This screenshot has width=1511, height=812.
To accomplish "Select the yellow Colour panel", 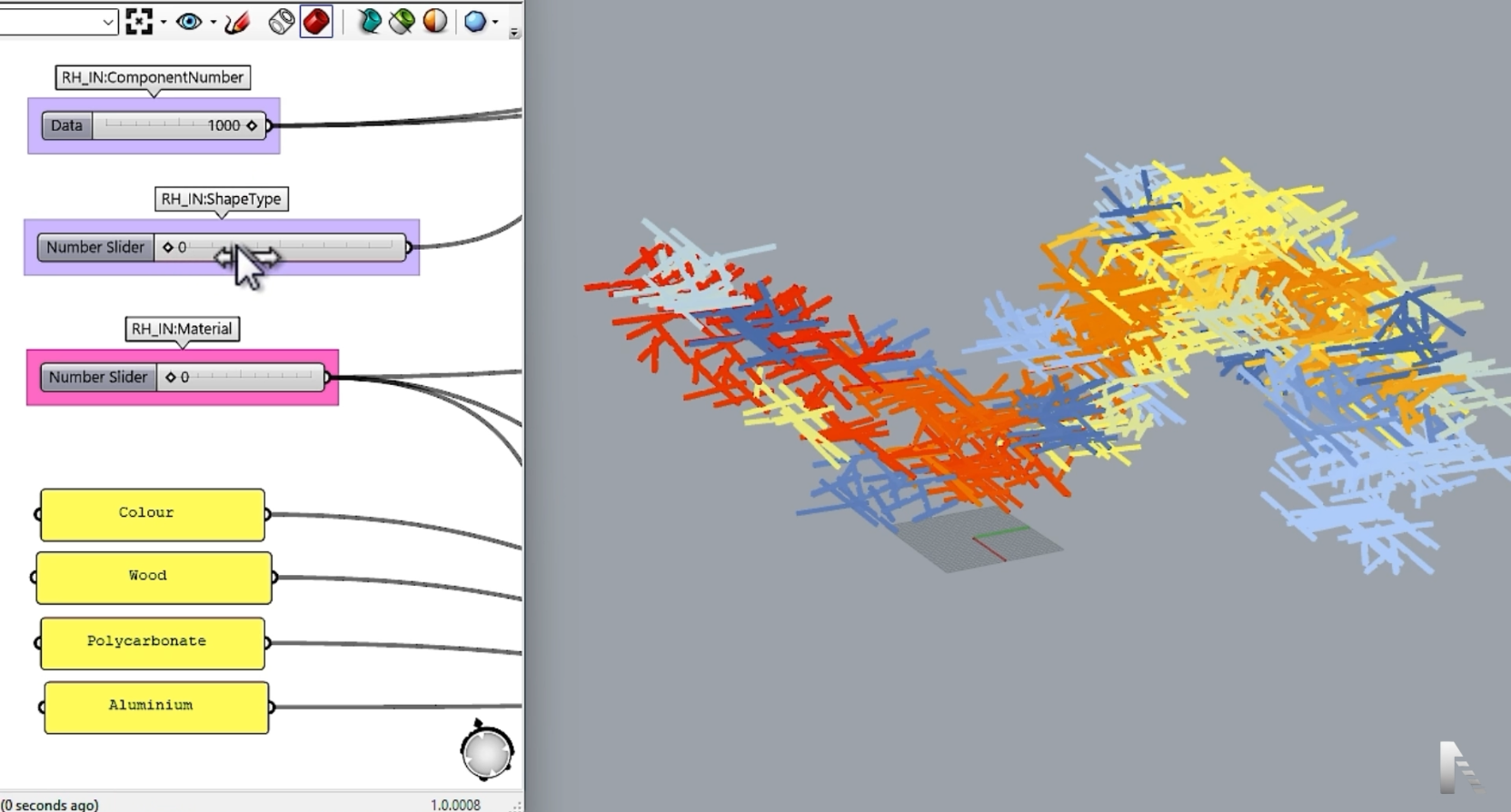I will [x=153, y=515].
